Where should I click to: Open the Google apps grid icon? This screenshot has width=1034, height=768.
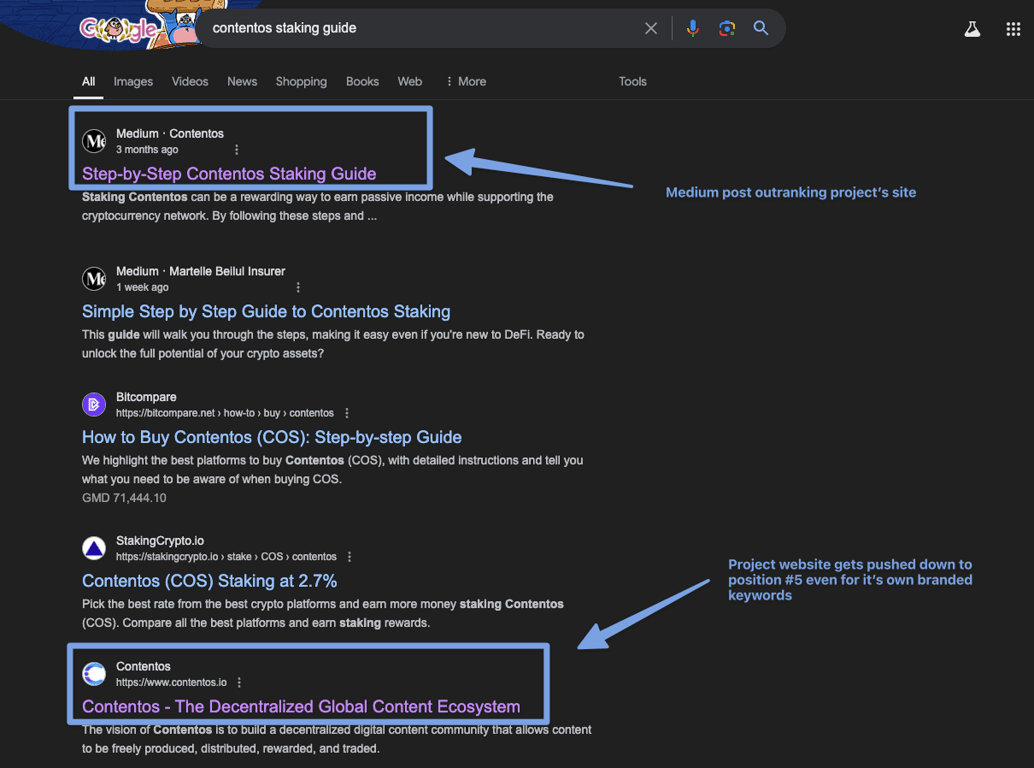coord(1013,29)
